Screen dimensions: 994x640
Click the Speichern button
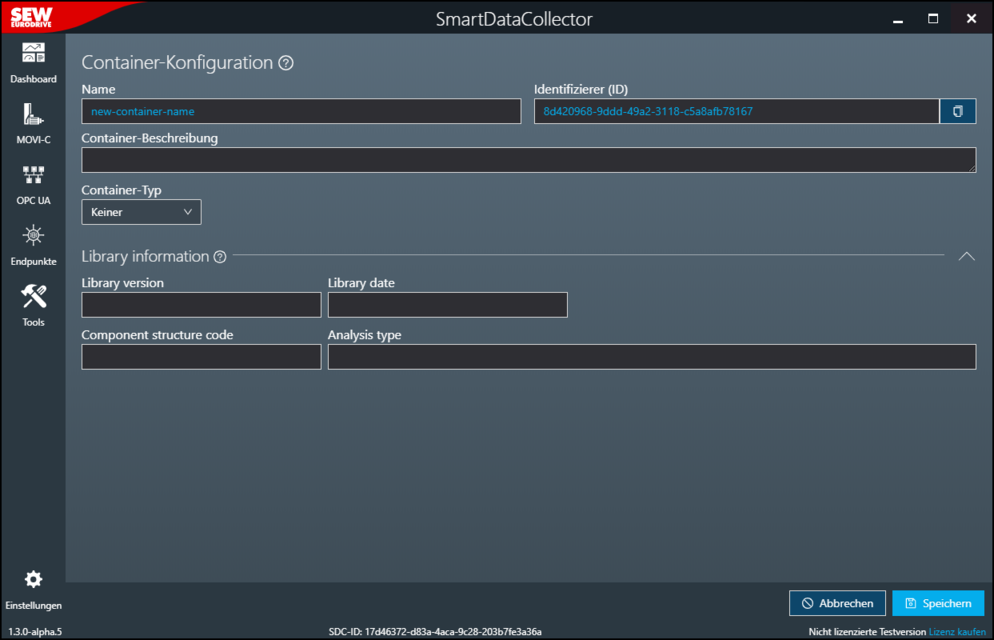[937, 603]
